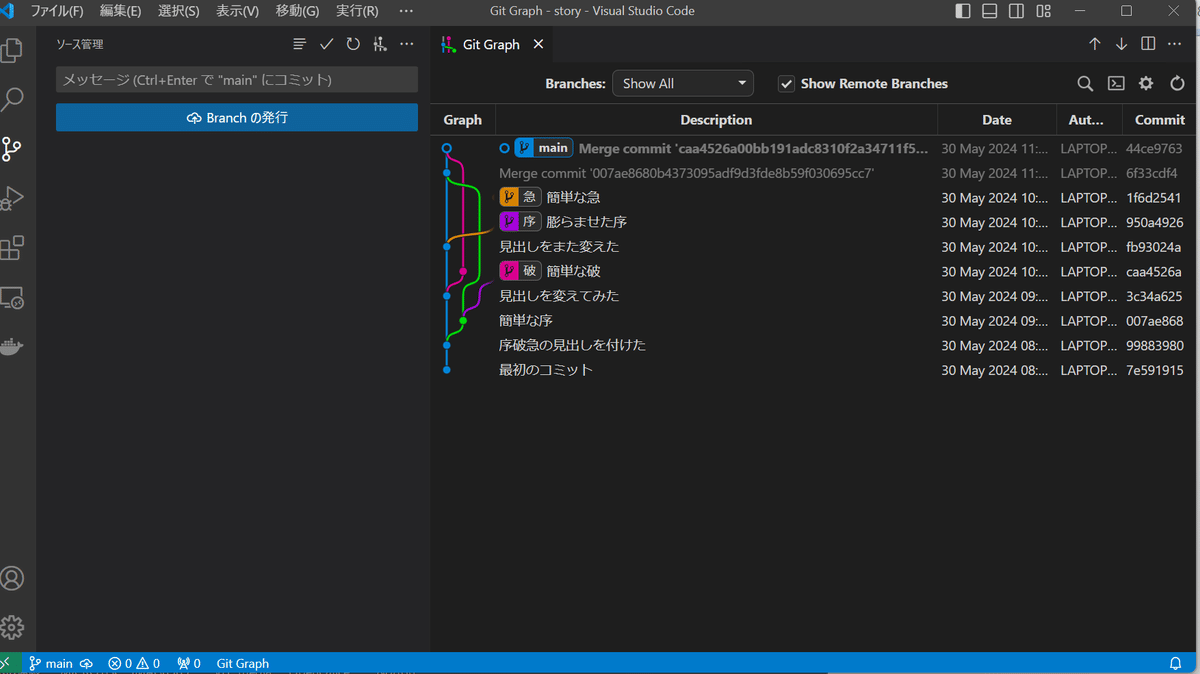
Task: Click the Date column header
Action: 997,120
